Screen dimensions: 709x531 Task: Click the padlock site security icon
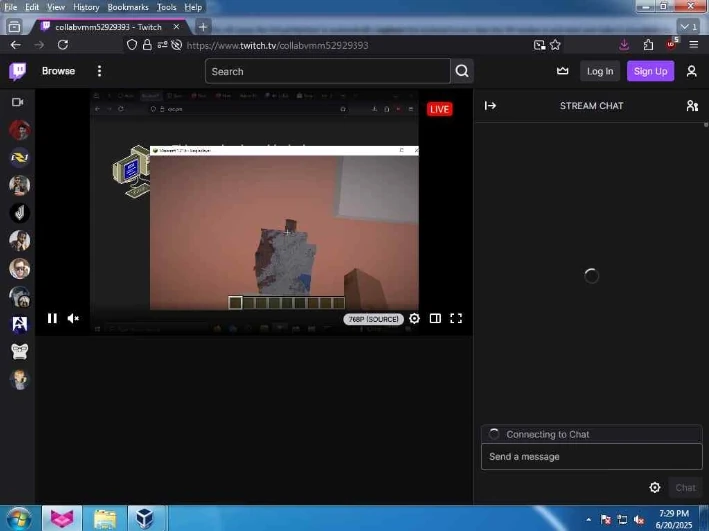coord(147,45)
